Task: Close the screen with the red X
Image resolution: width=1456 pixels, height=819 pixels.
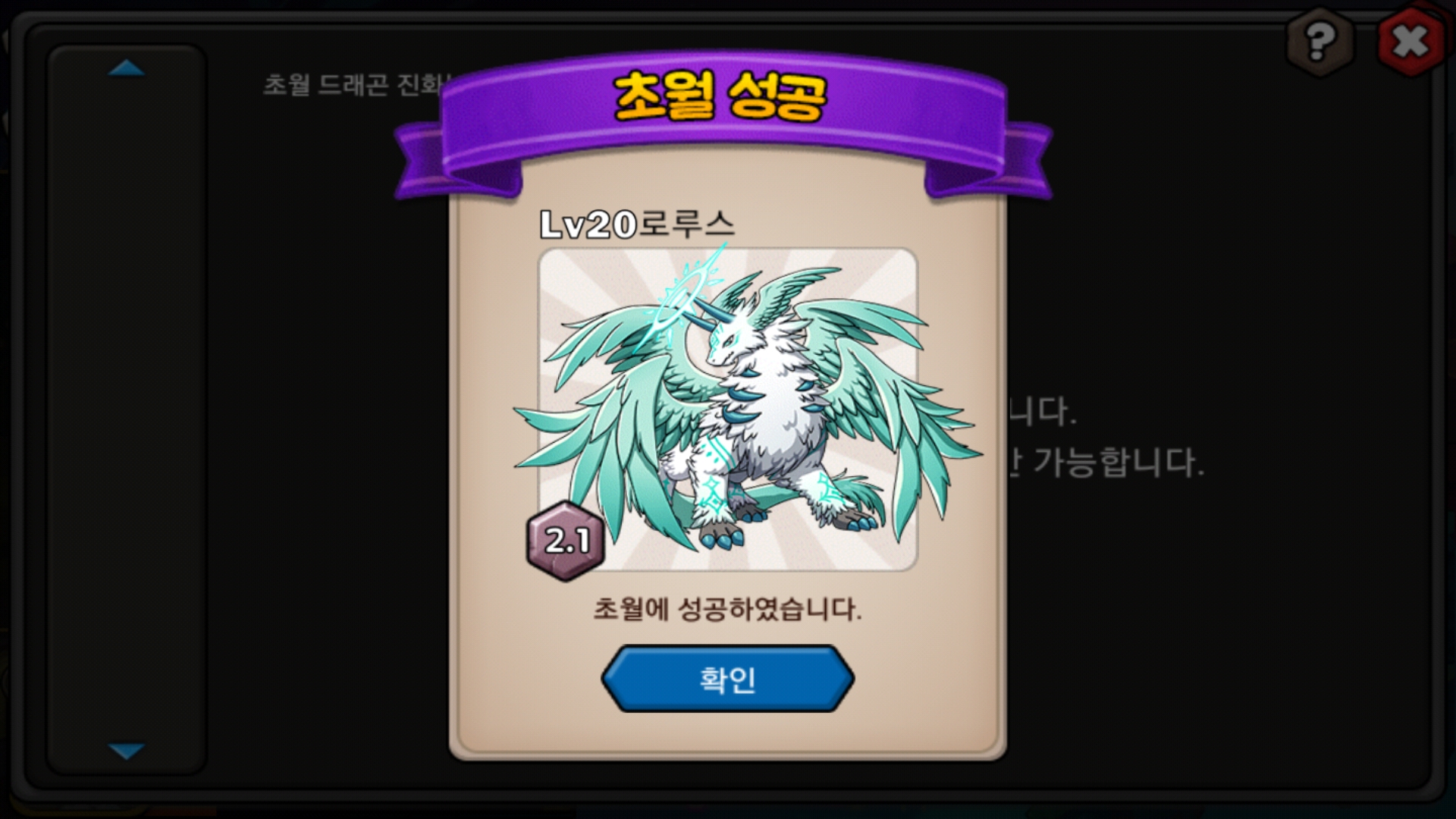Action: click(x=1410, y=41)
